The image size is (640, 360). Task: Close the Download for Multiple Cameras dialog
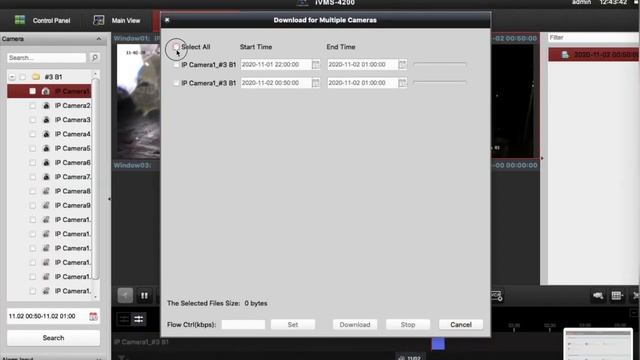pyautogui.click(x=167, y=20)
